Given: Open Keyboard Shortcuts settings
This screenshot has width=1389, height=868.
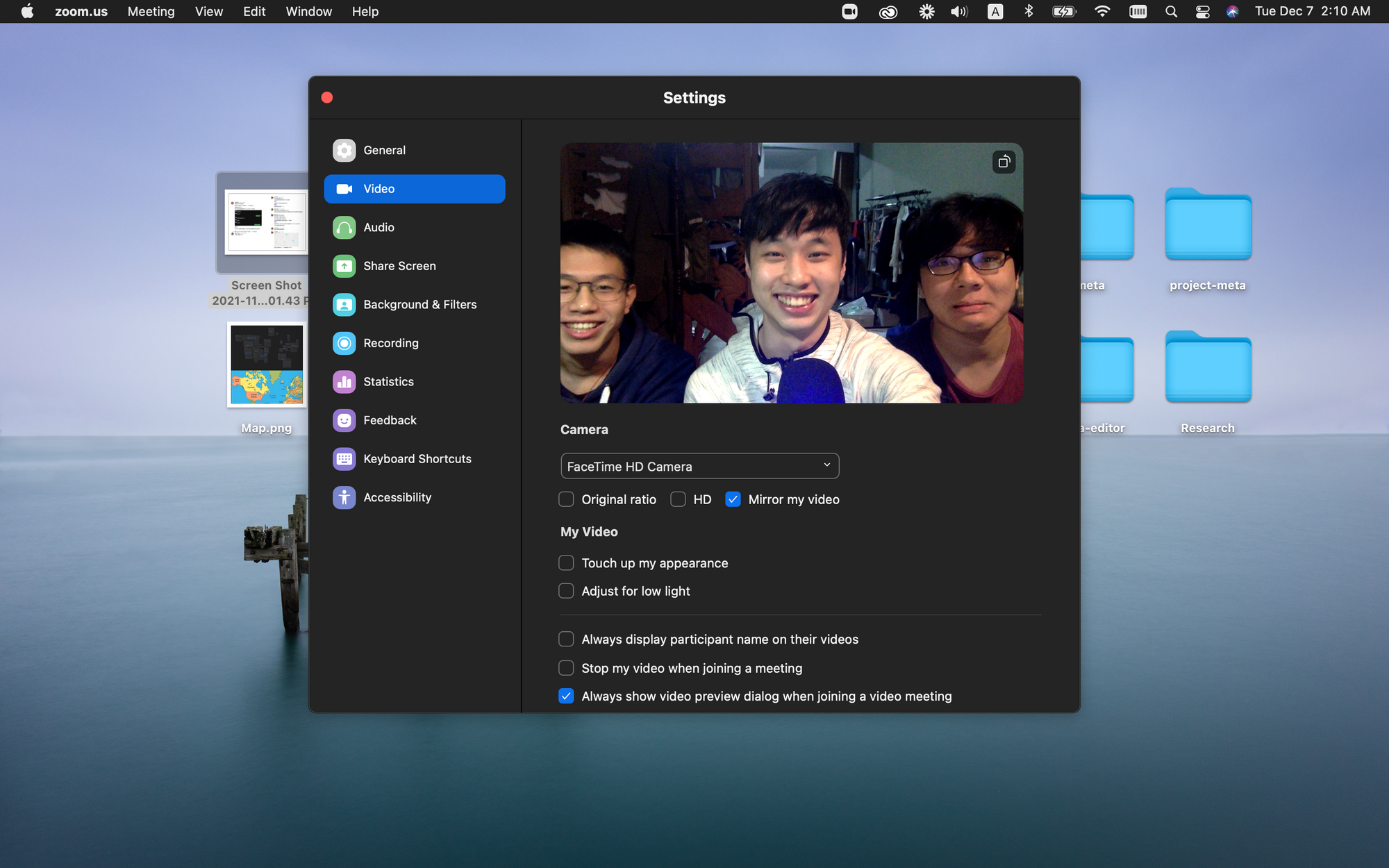Looking at the screenshot, I should pyautogui.click(x=417, y=459).
